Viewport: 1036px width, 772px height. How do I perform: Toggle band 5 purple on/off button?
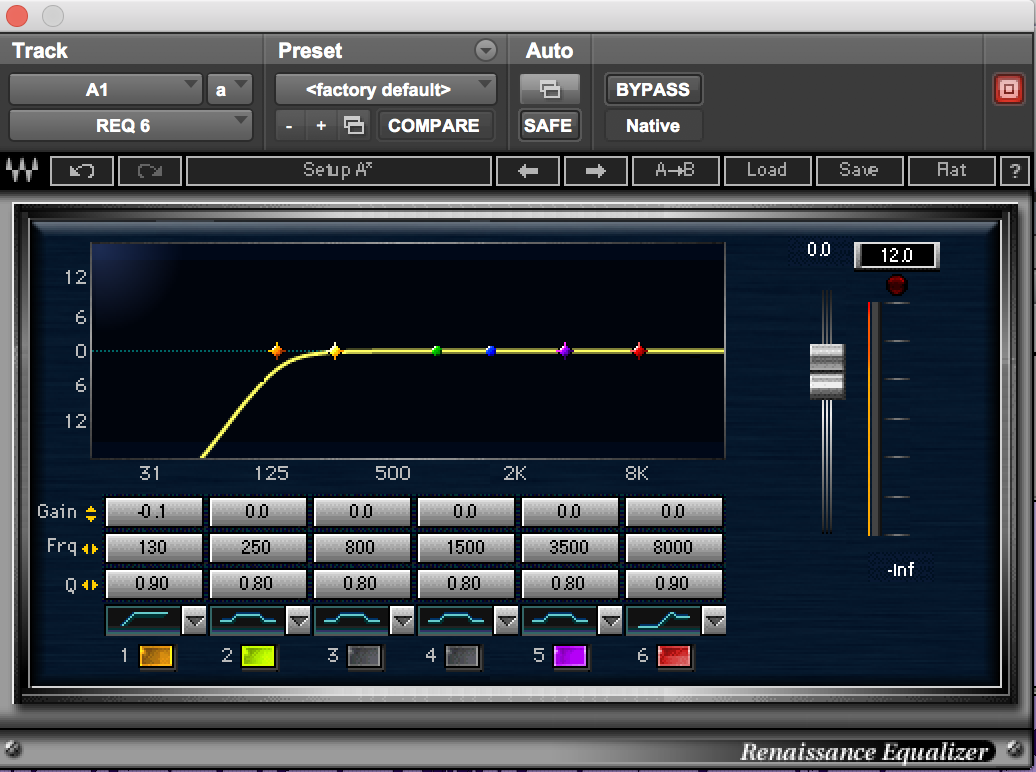(570, 656)
